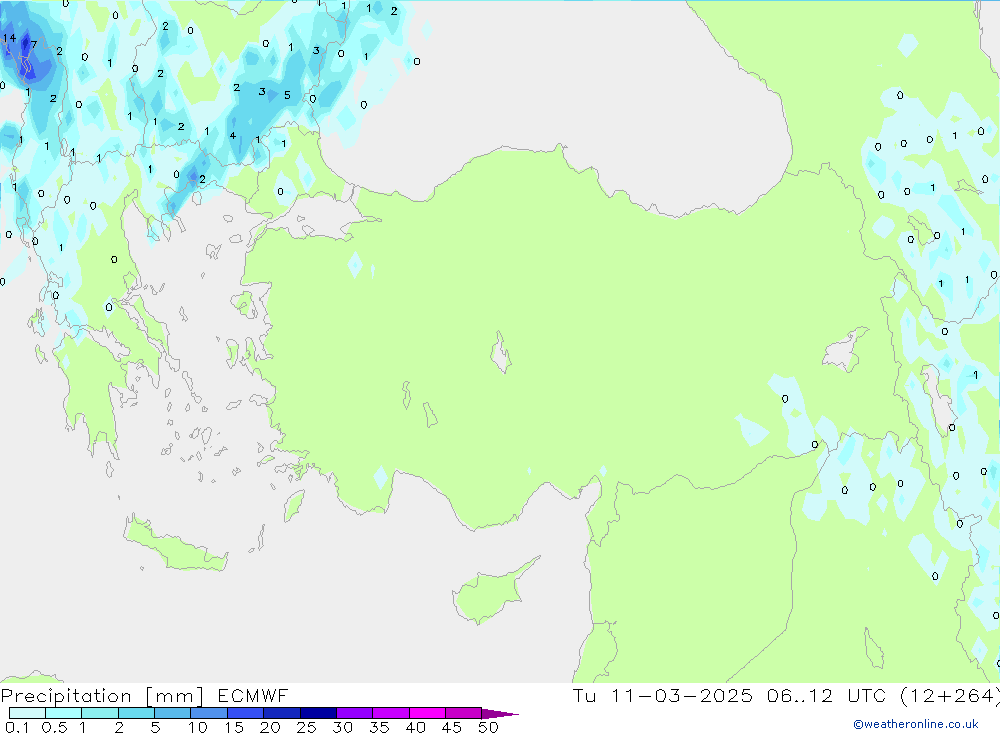
Task: Select the 45–50 mm legend color swatch
Action: 464,713
